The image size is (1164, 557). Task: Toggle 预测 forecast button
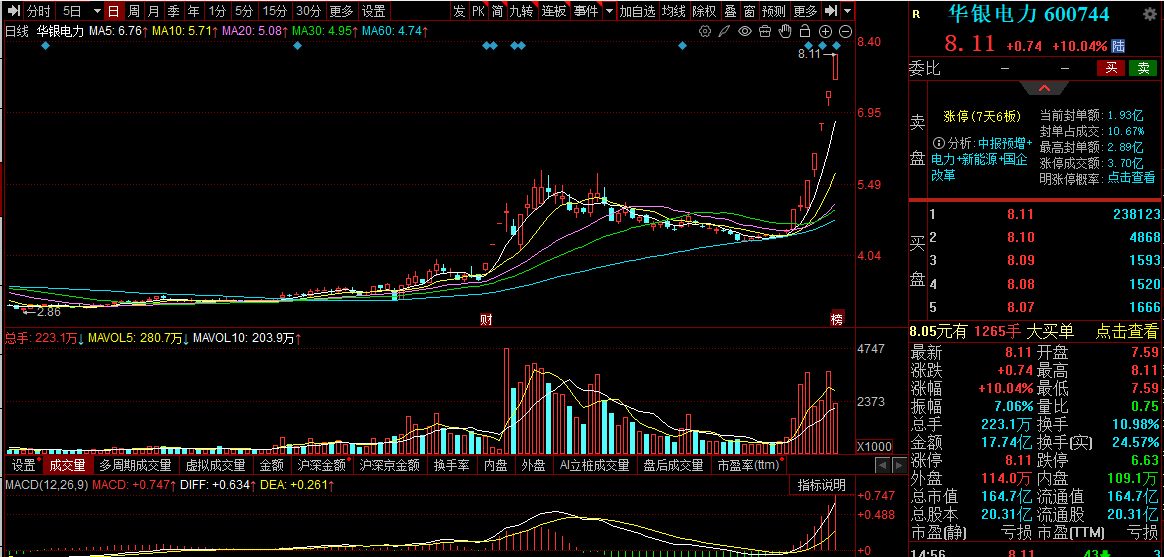[x=774, y=11]
